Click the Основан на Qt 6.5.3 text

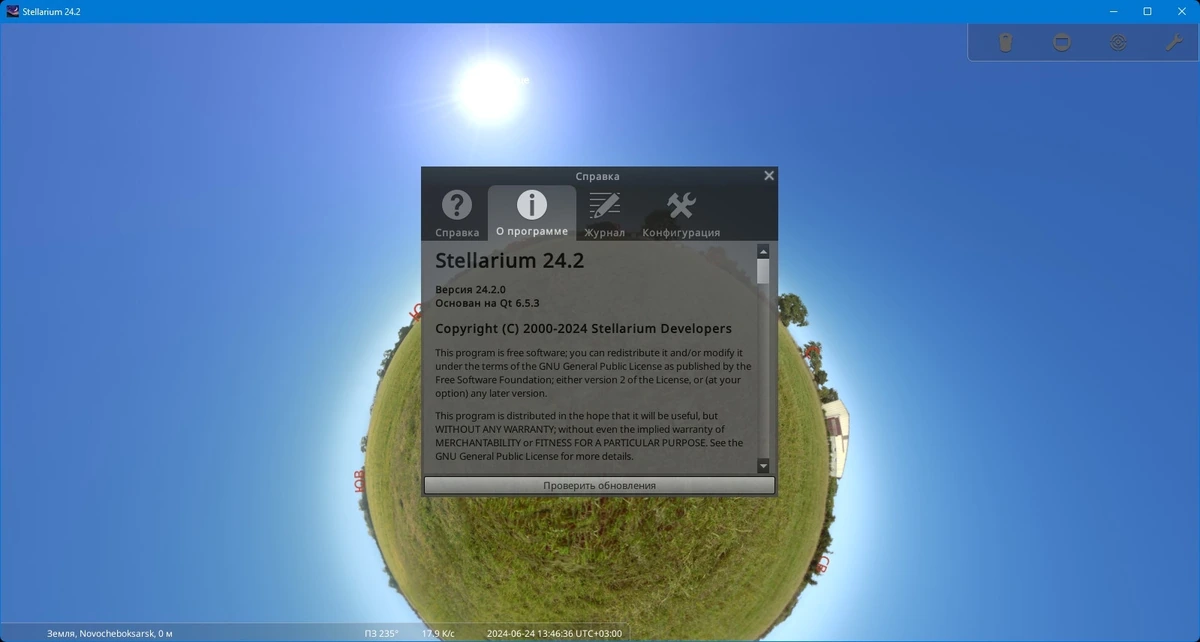pos(487,302)
